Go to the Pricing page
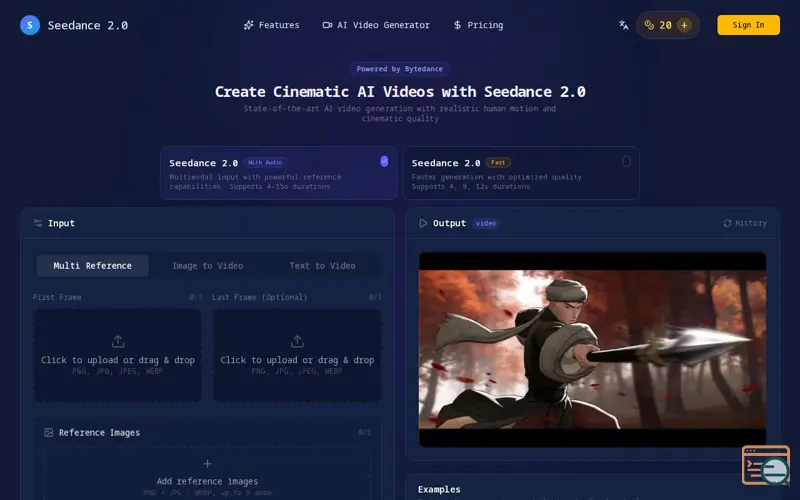Image resolution: width=800 pixels, height=500 pixels. pyautogui.click(x=478, y=25)
